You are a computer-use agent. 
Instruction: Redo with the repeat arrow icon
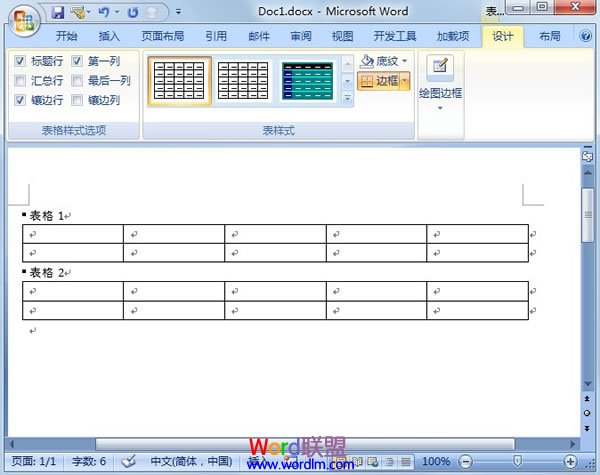tap(133, 13)
